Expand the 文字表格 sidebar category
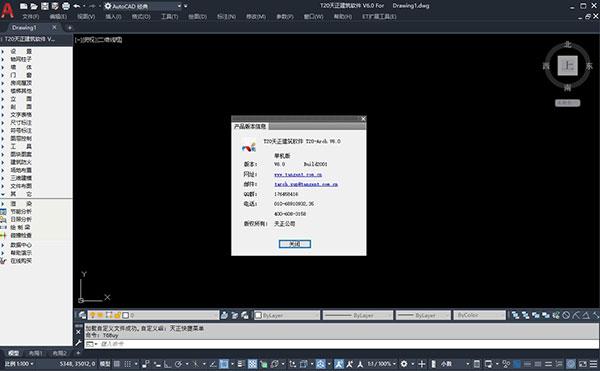 21,115
